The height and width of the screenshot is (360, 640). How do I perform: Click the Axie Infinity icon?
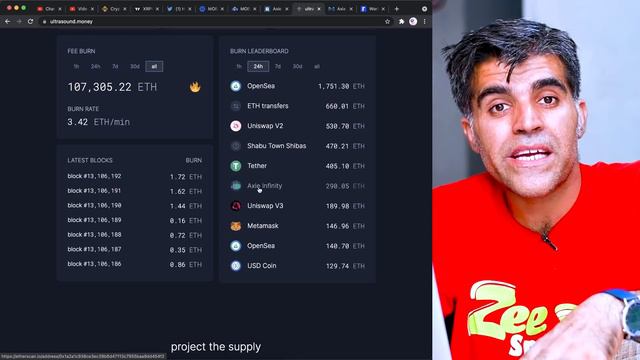point(236,186)
